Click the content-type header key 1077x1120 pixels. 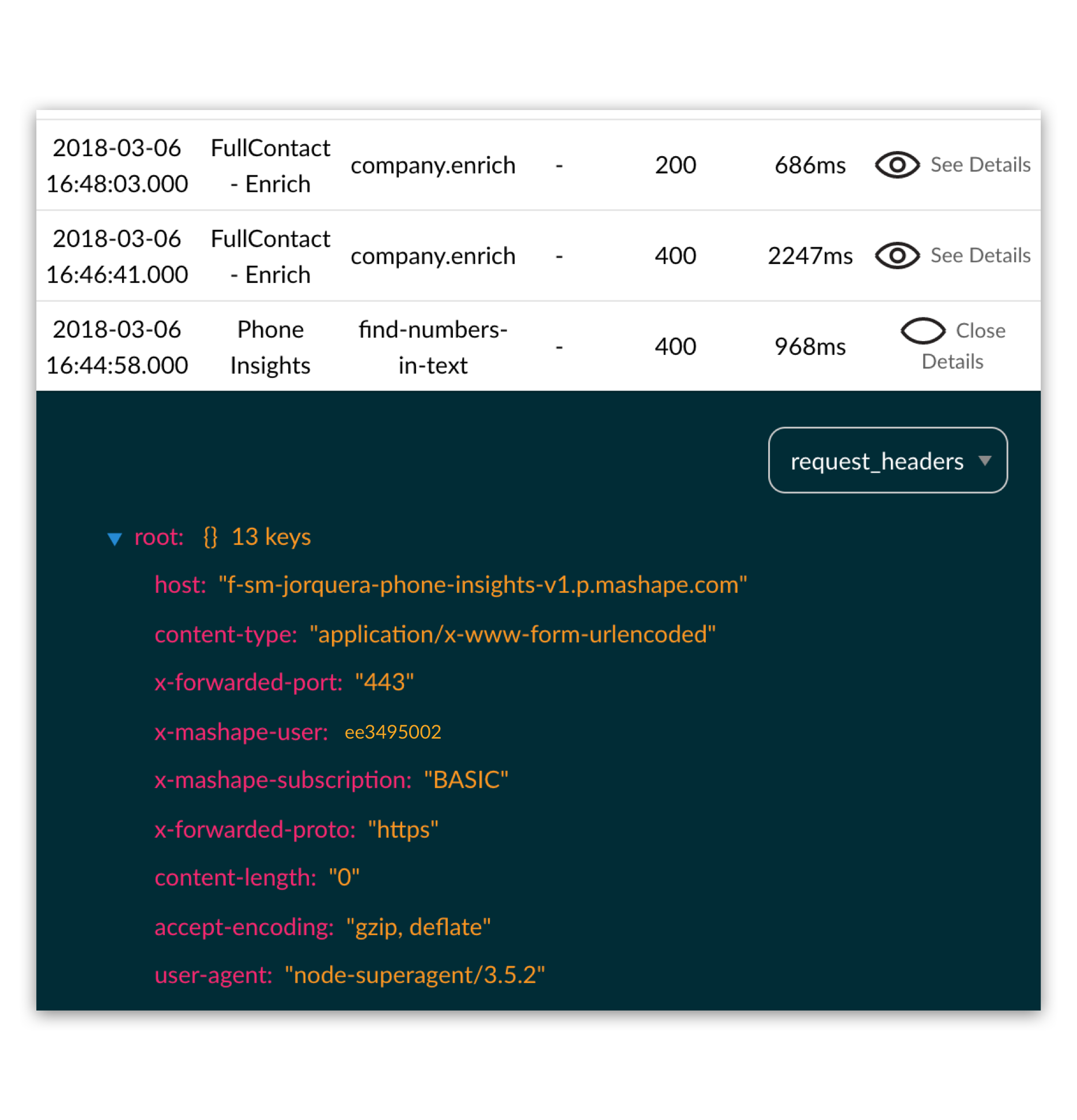tap(226, 634)
